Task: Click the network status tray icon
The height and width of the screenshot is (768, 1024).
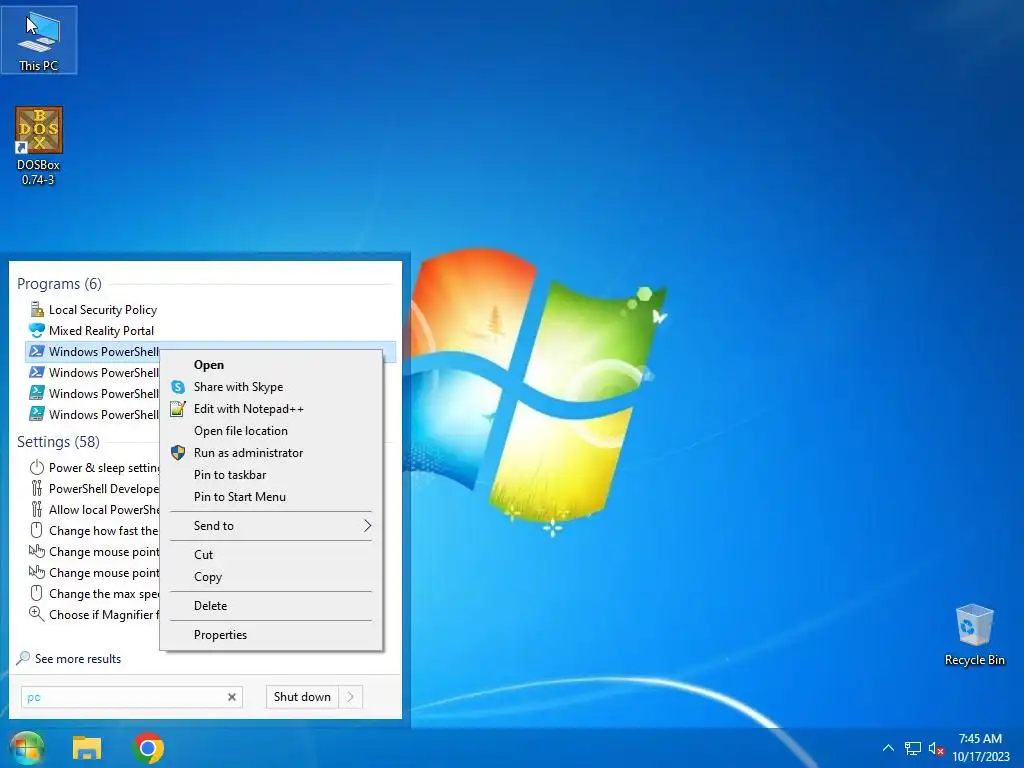Action: click(x=912, y=748)
